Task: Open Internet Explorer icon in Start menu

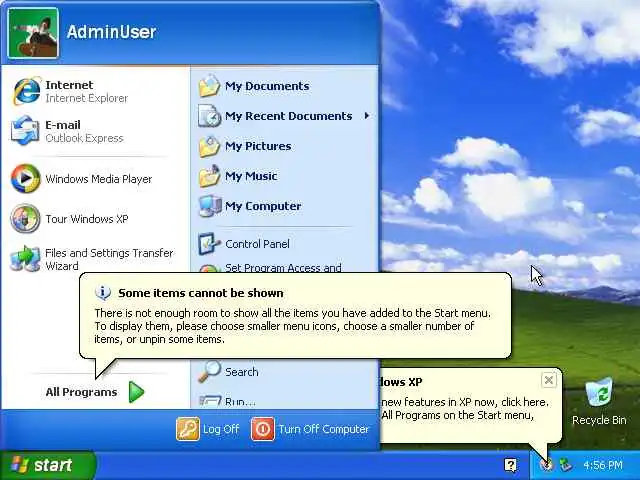Action: (x=26, y=91)
